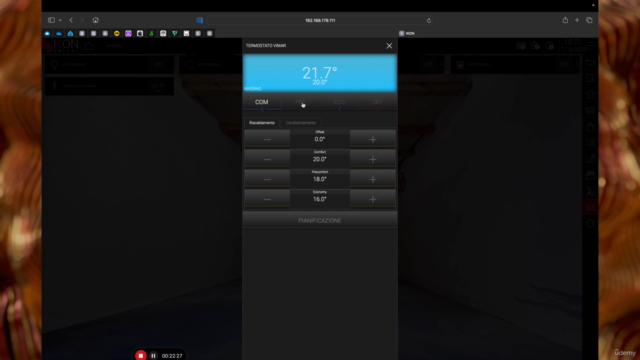Viewport: 640px width, 360px height.
Task: Switch to the Riscaldamento tab
Action: (262, 123)
